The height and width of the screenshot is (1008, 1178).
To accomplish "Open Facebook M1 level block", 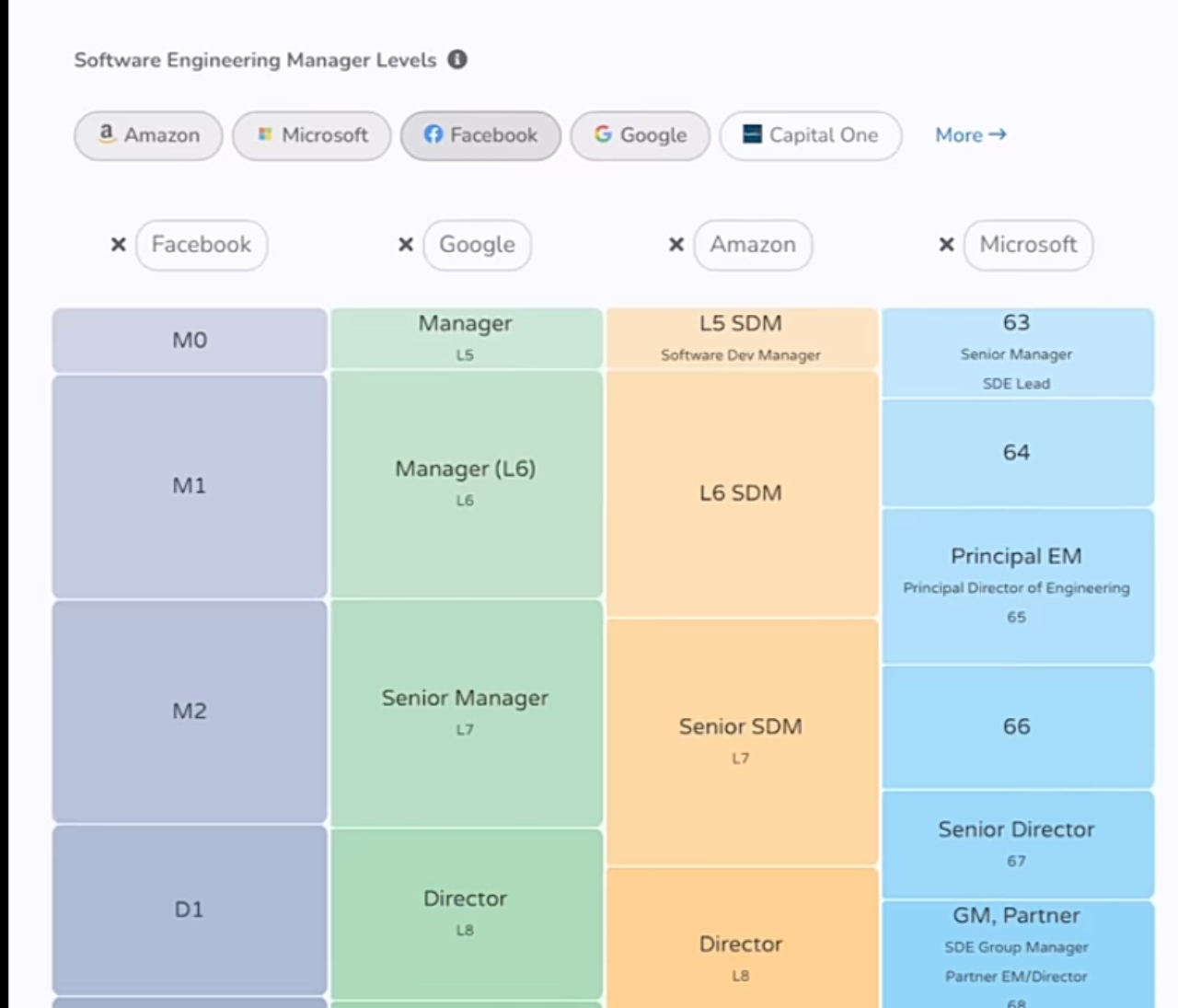I will [190, 486].
